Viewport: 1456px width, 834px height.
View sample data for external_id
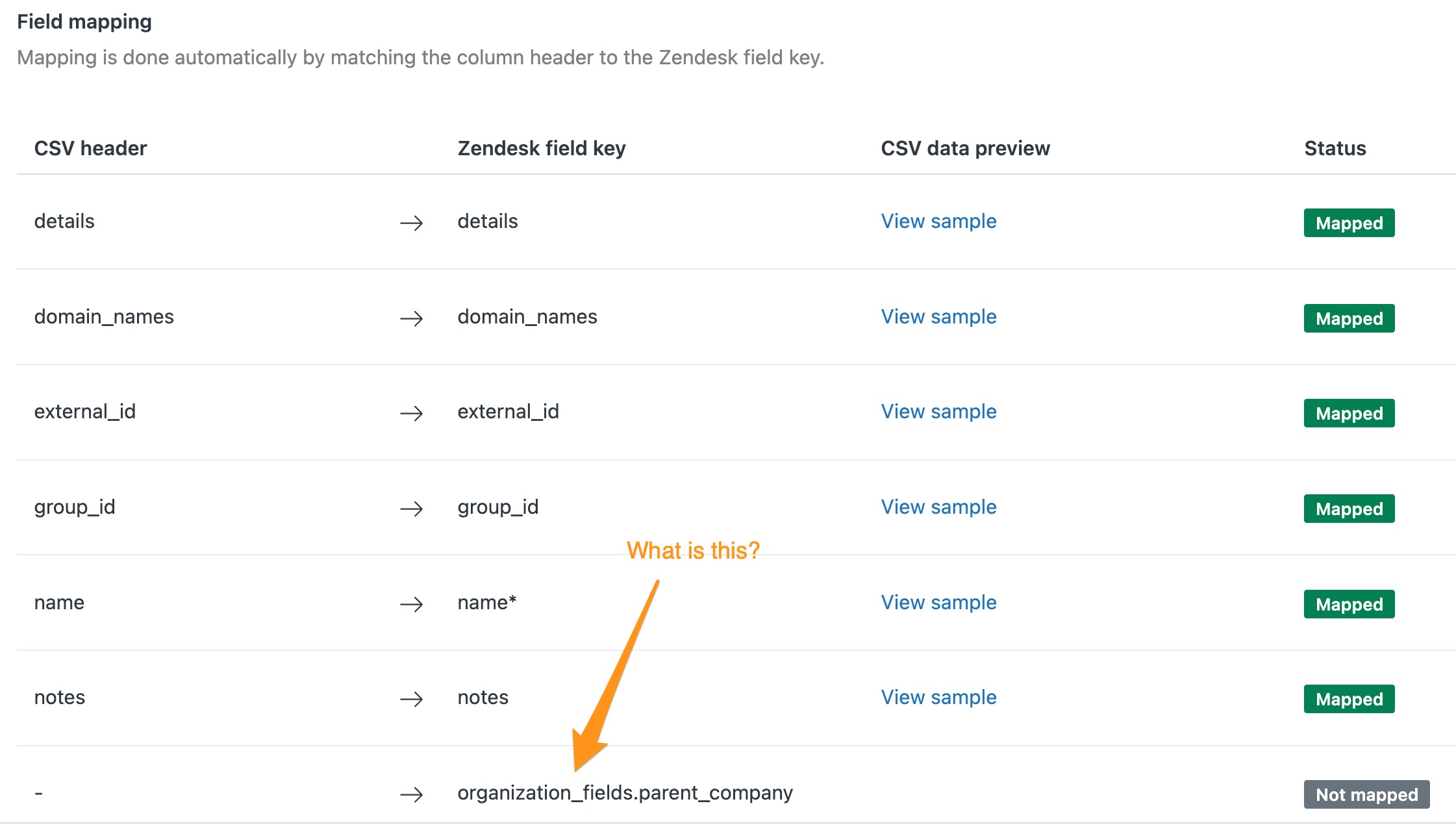click(938, 412)
